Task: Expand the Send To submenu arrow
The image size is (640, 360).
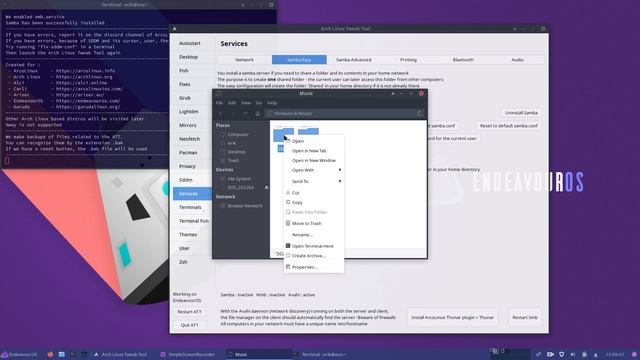Action: (340, 181)
